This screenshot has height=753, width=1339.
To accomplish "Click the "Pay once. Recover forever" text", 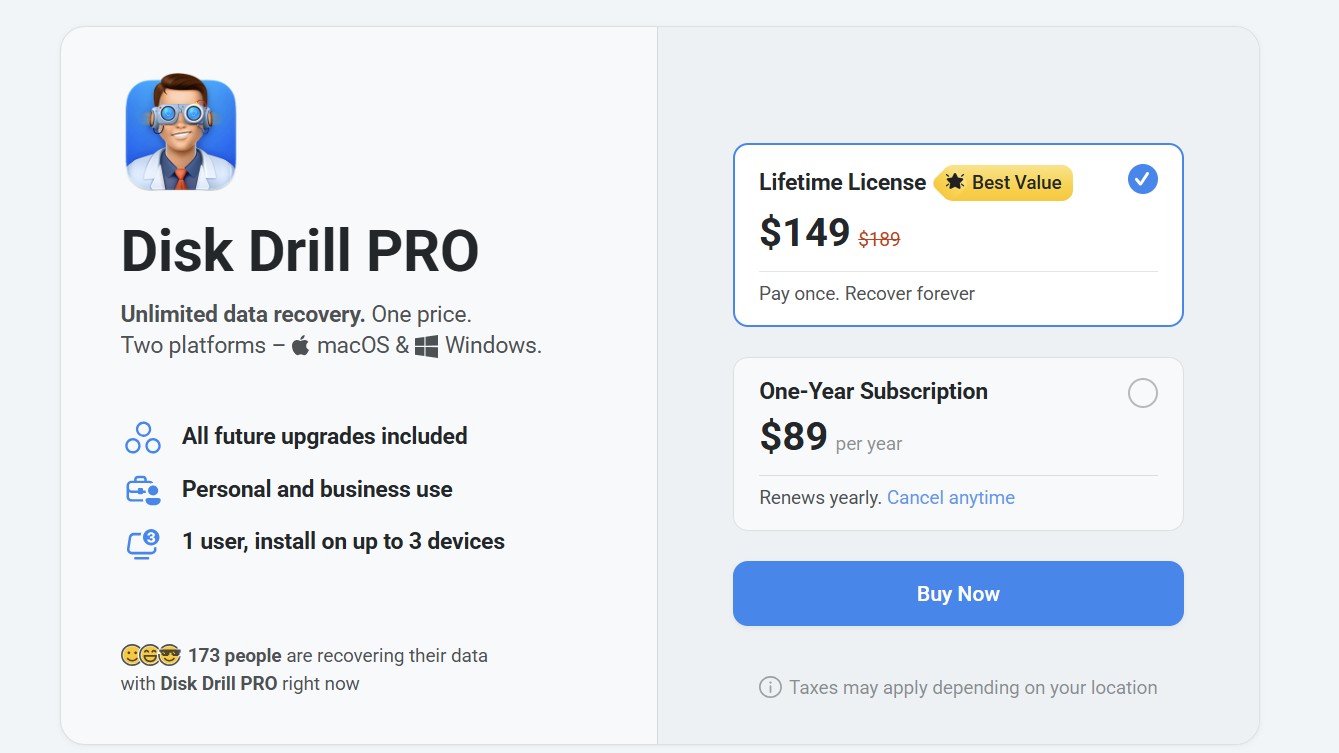I will (x=866, y=294).
